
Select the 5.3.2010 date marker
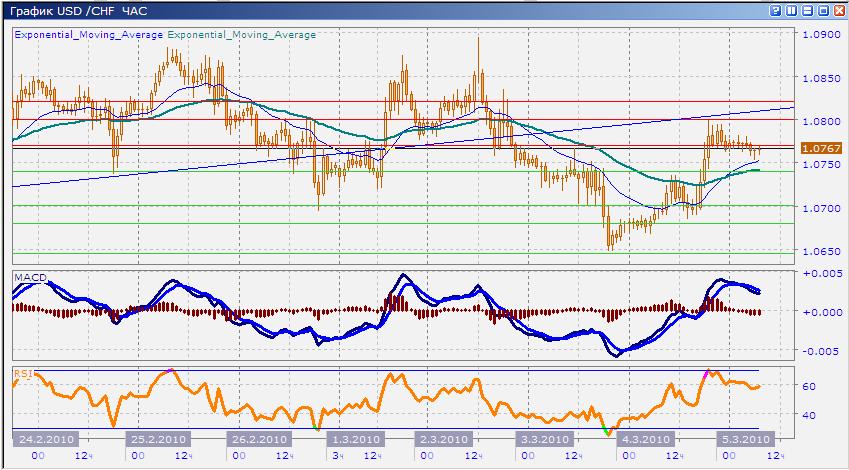pyautogui.click(x=743, y=439)
